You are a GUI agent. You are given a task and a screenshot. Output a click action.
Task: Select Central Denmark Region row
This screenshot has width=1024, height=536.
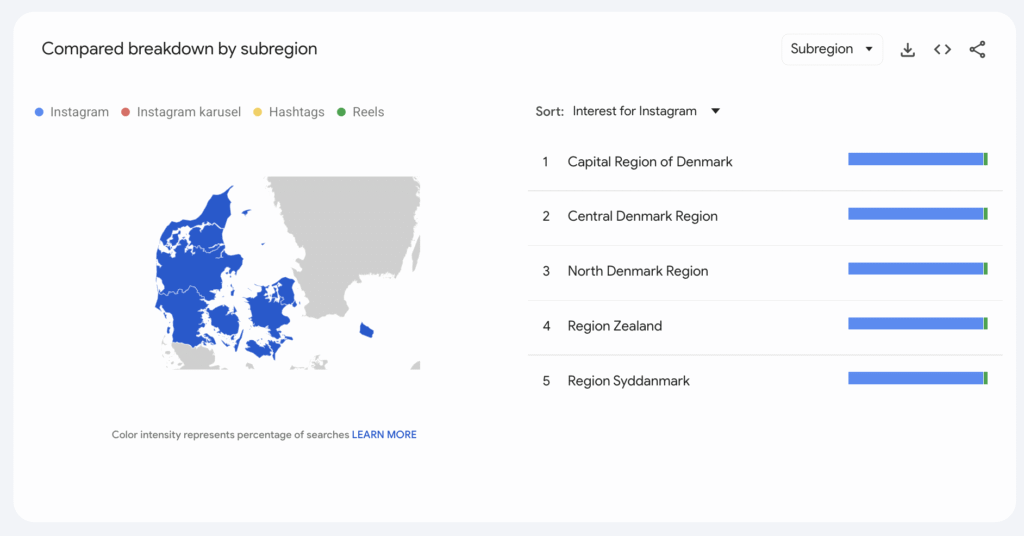pos(765,217)
